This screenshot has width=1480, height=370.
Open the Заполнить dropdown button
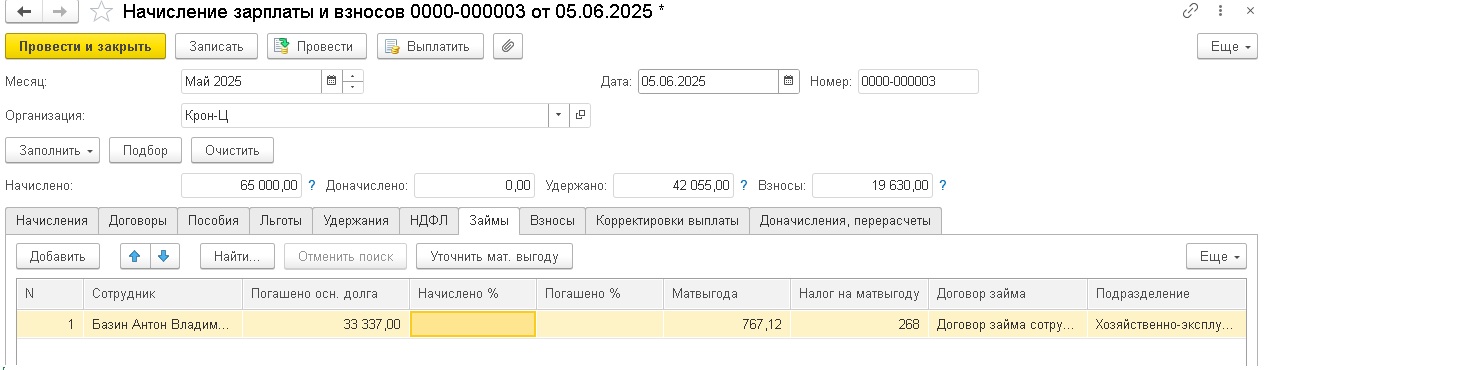53,150
